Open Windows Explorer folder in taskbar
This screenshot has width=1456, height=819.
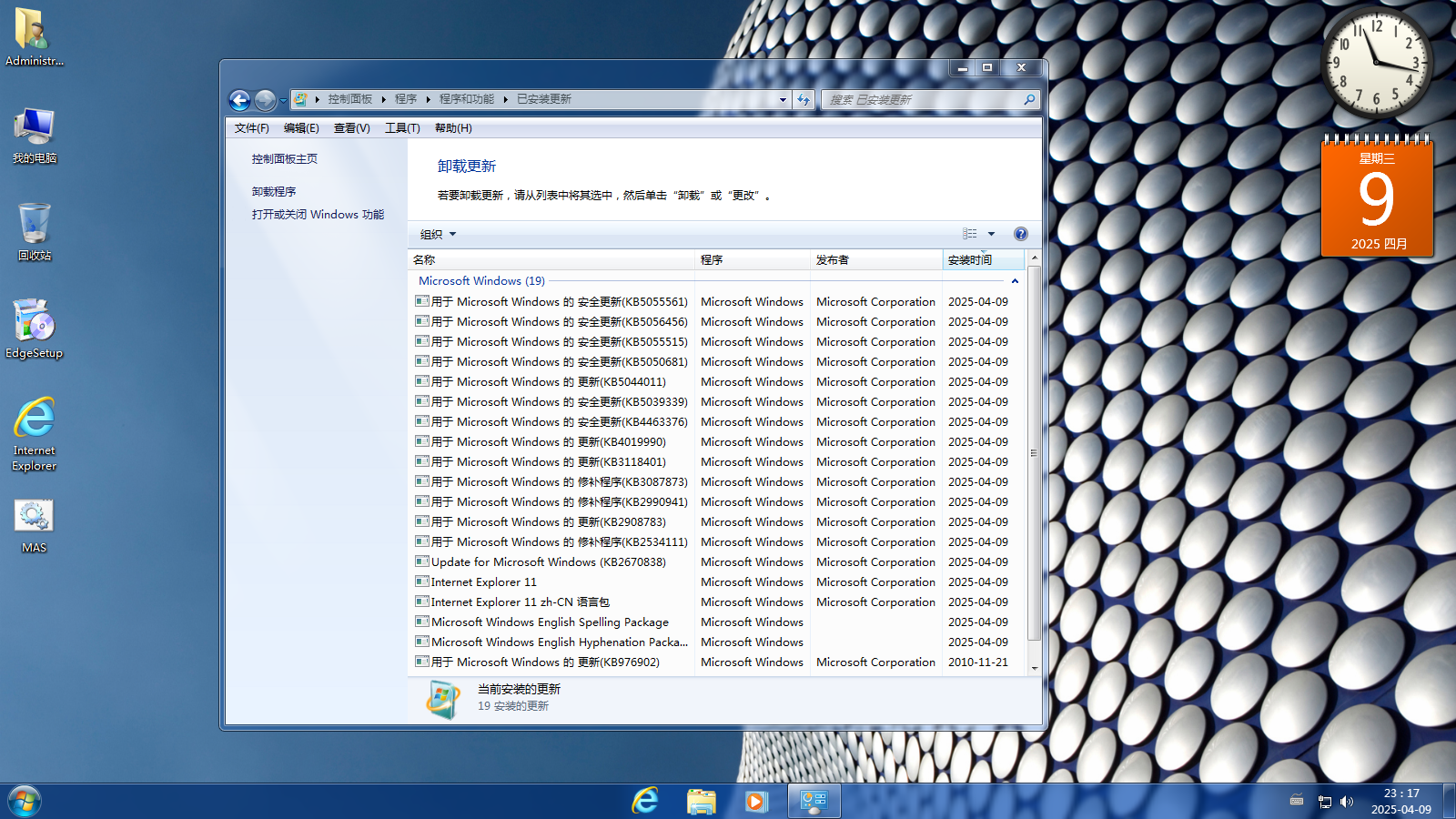(x=702, y=802)
